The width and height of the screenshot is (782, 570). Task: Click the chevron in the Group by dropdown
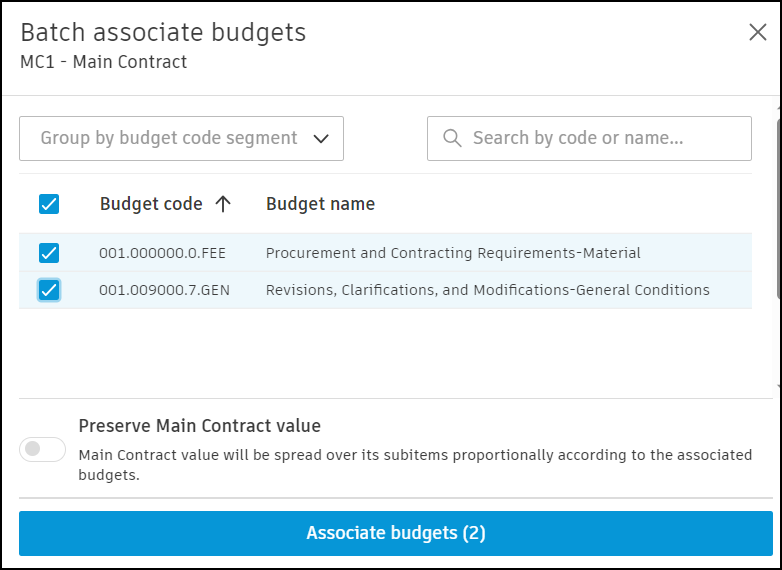click(x=321, y=139)
